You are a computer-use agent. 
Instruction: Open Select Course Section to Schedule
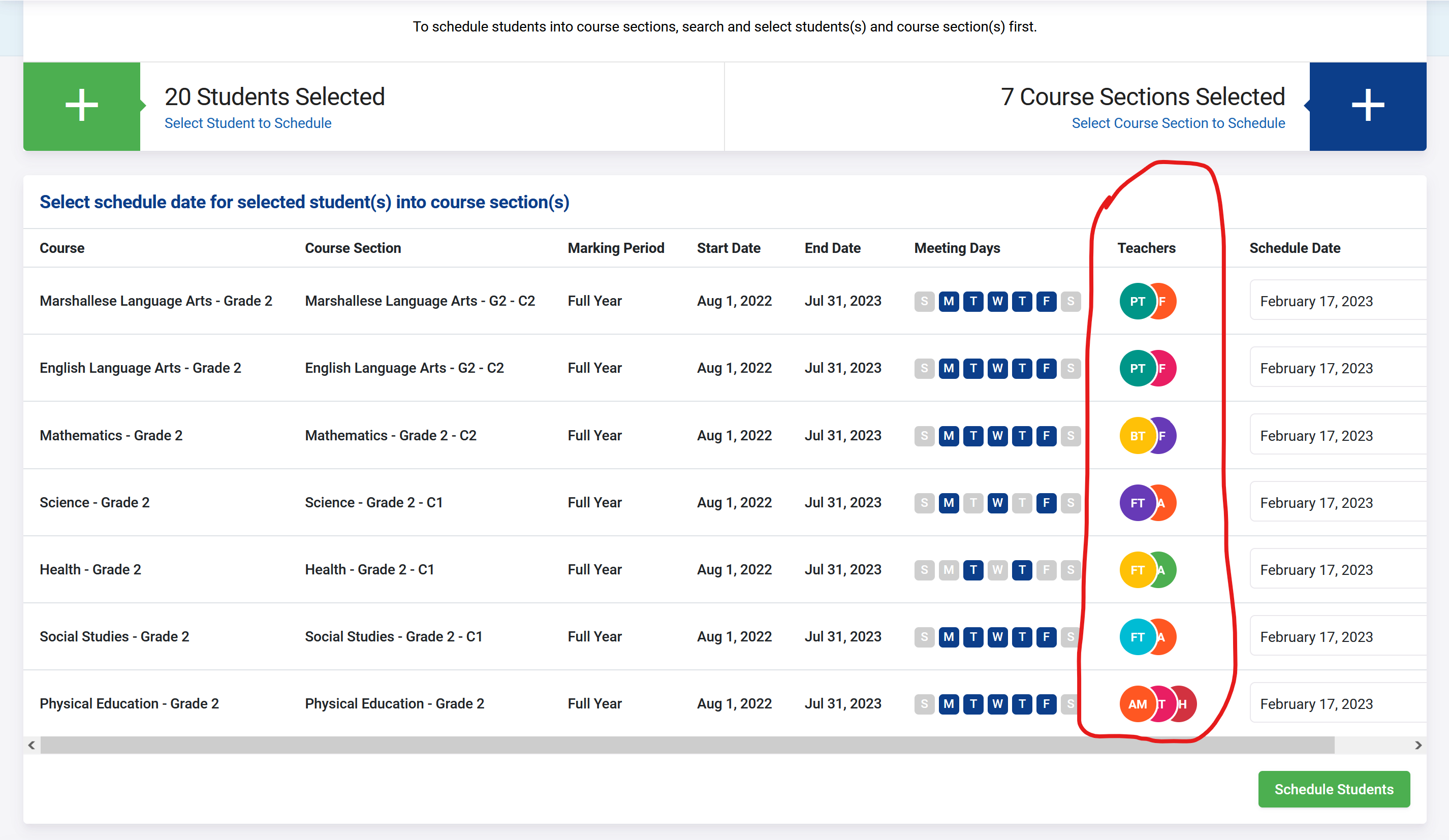pyautogui.click(x=1178, y=122)
